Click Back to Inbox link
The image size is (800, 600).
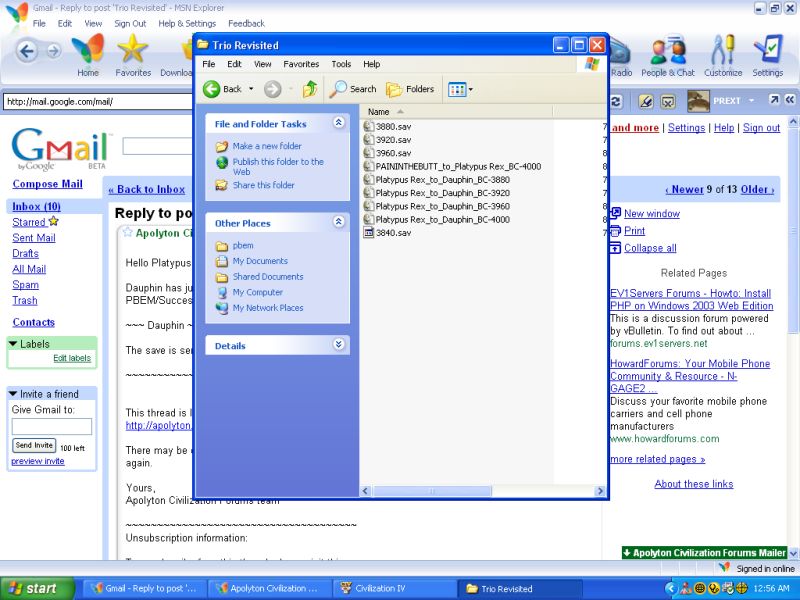146,190
